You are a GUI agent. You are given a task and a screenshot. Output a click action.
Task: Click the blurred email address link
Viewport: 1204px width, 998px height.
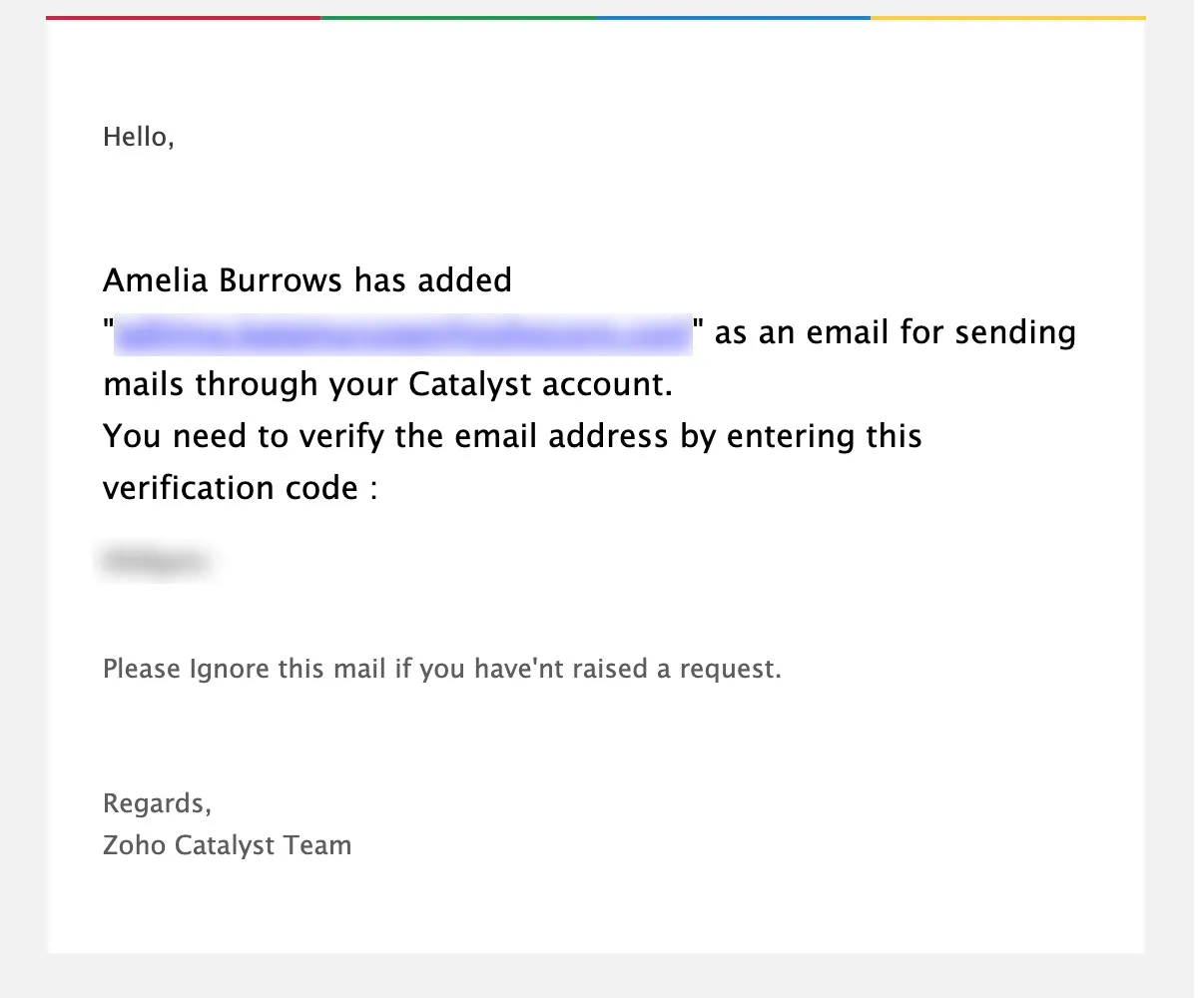402,334
